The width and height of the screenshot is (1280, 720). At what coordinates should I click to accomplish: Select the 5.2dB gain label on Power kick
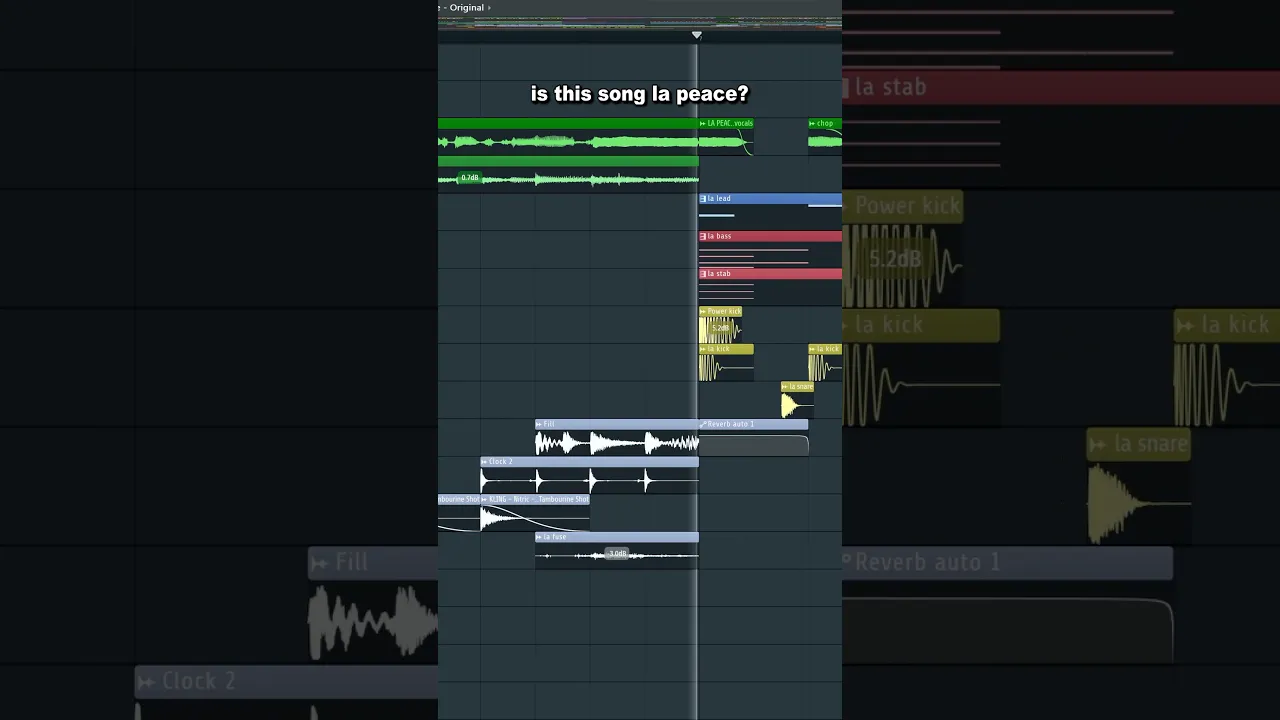point(720,328)
